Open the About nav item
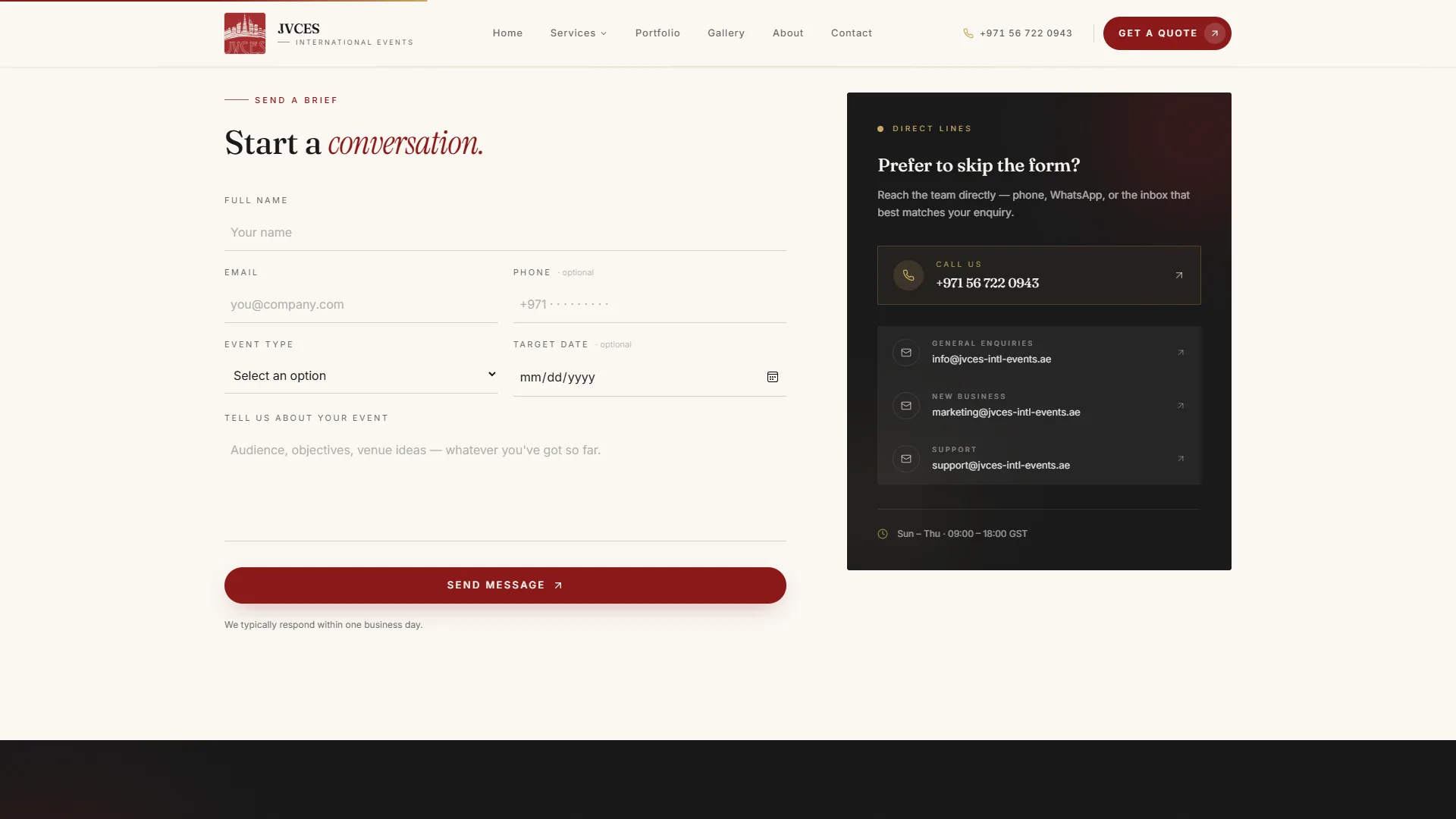 pos(788,33)
